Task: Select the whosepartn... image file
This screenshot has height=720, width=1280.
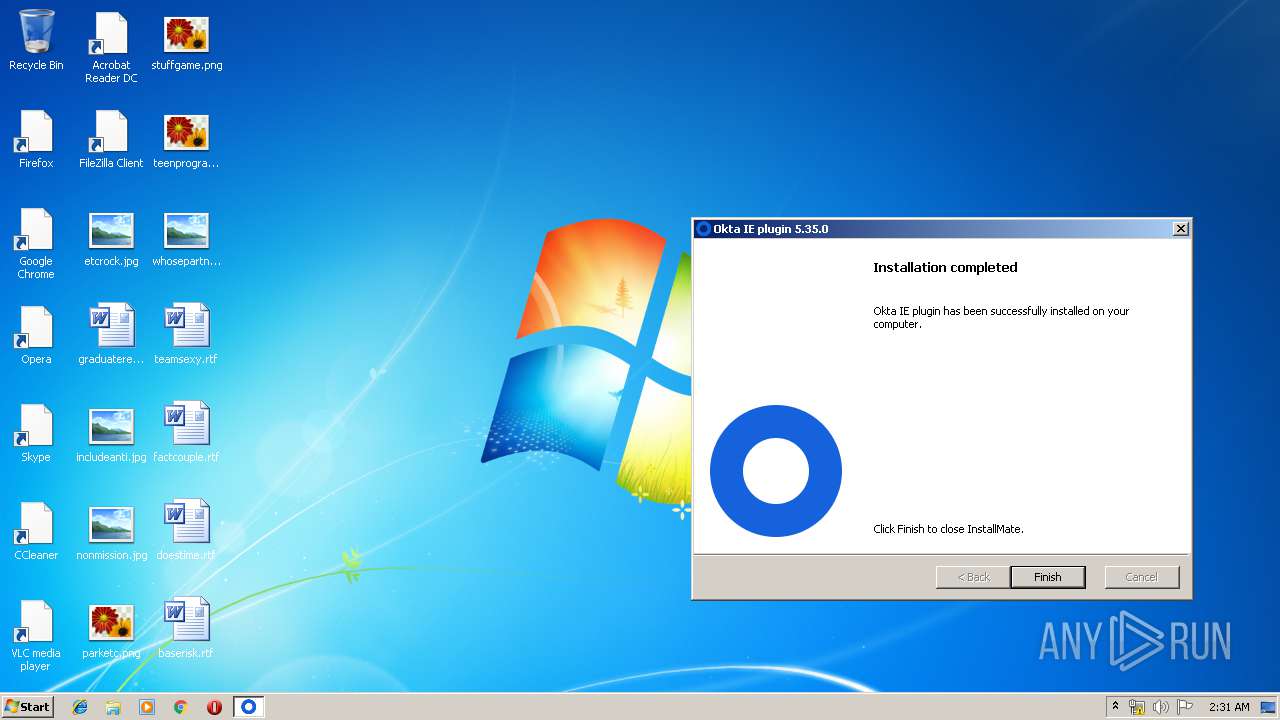Action: (x=186, y=238)
